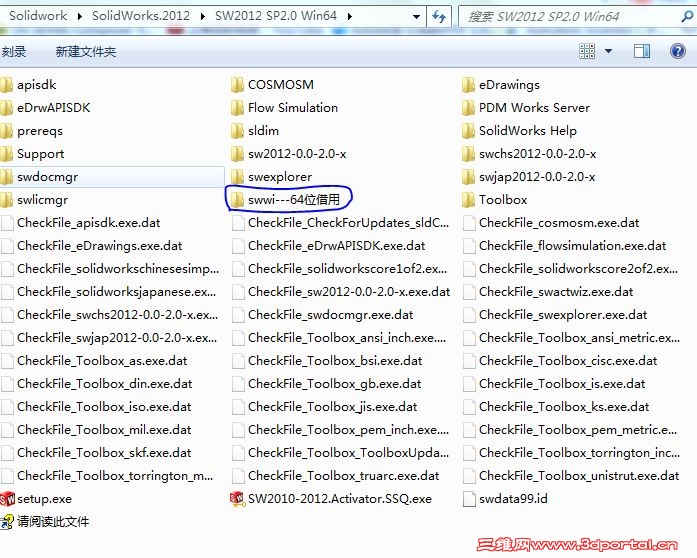Viewport: 697px width, 558px height.
Task: Select CheckFile_swactwiz.exe.dat
Action: (548, 292)
